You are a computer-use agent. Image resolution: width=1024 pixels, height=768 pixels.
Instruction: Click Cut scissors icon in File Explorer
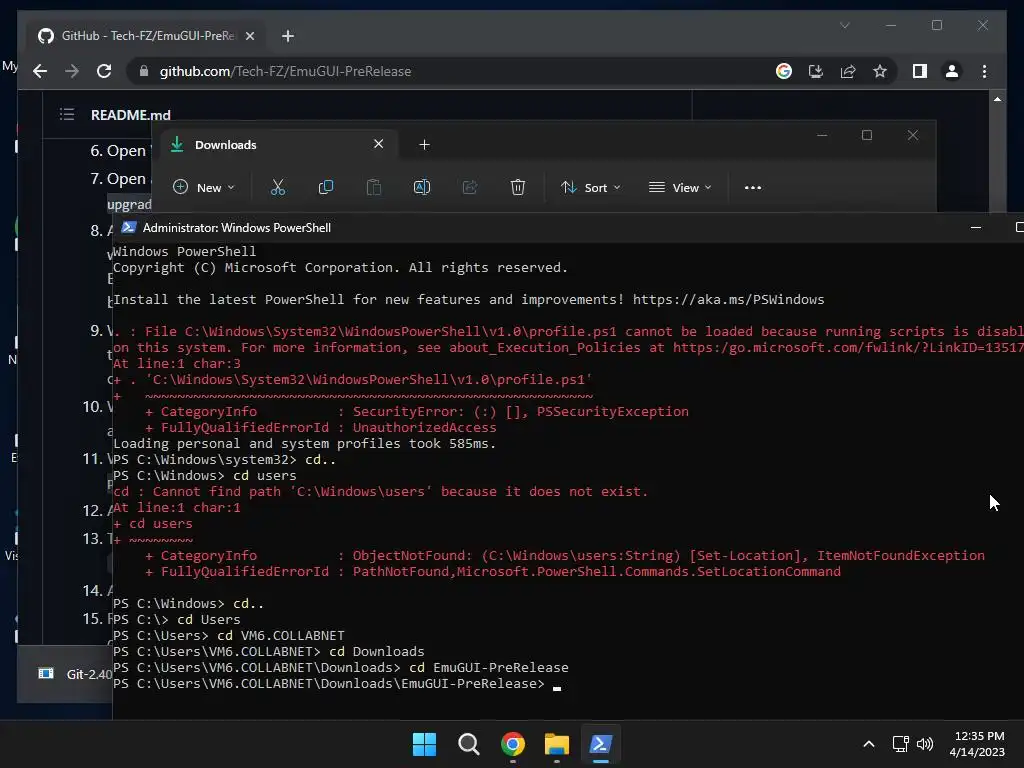tap(278, 187)
